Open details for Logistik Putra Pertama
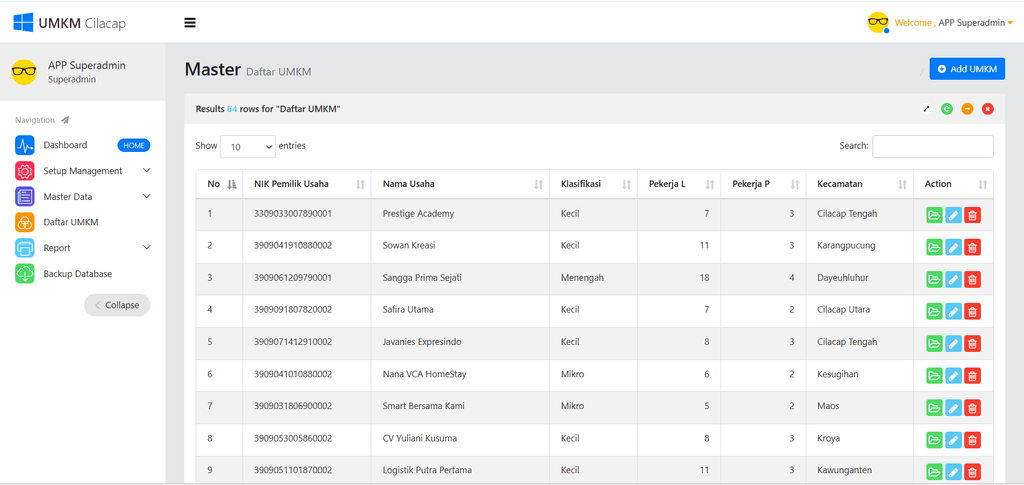 [x=935, y=471]
